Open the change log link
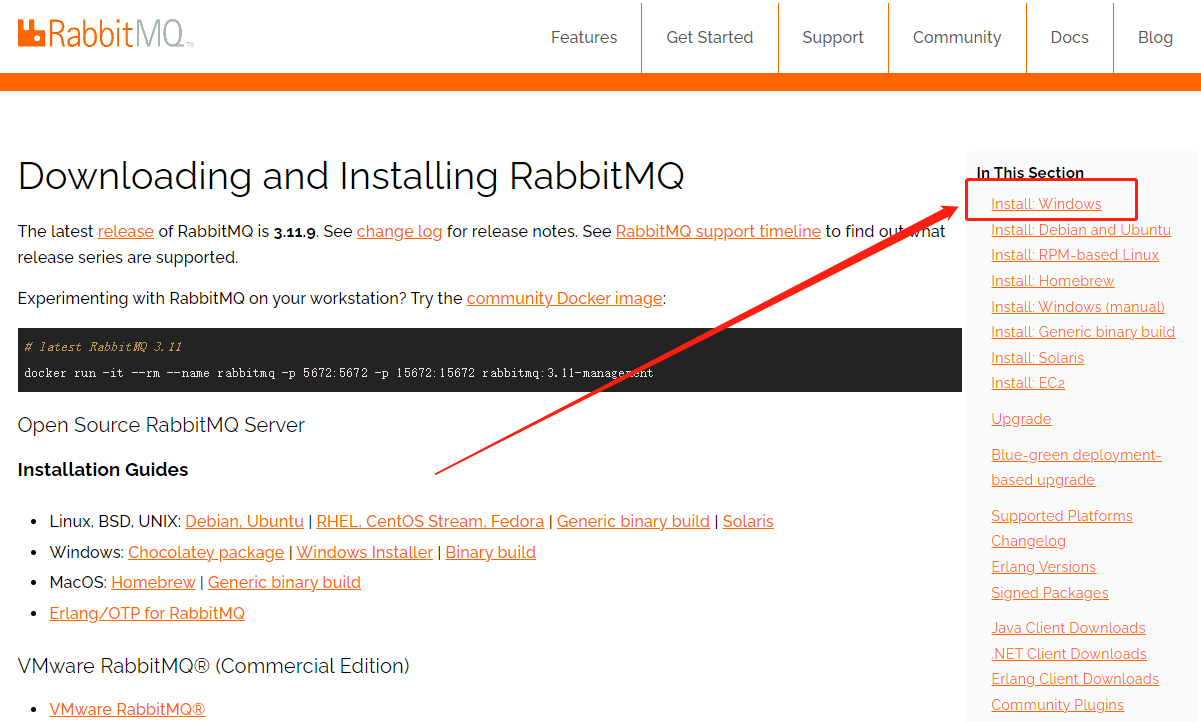 [399, 231]
